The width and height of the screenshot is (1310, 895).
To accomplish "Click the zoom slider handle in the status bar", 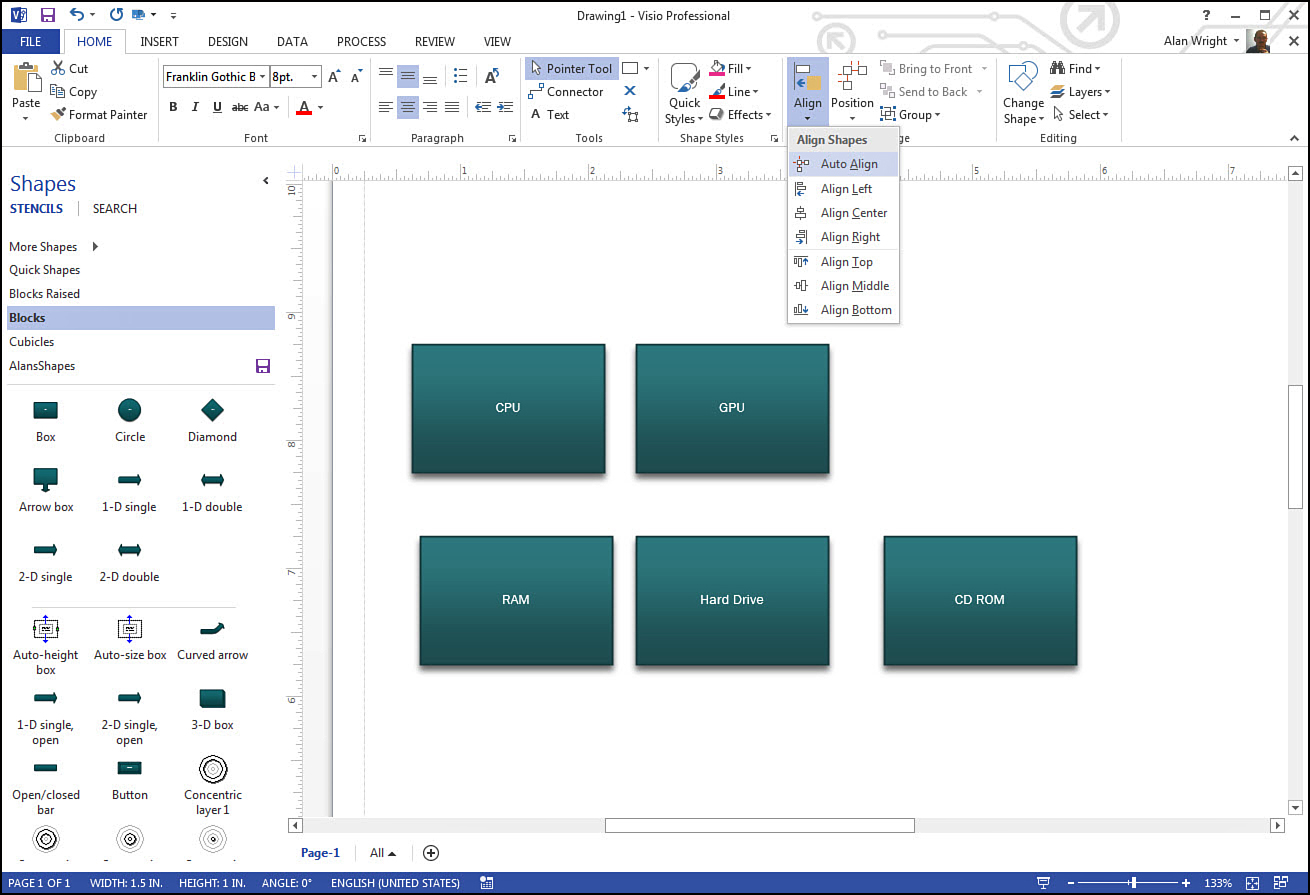I will pyautogui.click(x=1133, y=883).
